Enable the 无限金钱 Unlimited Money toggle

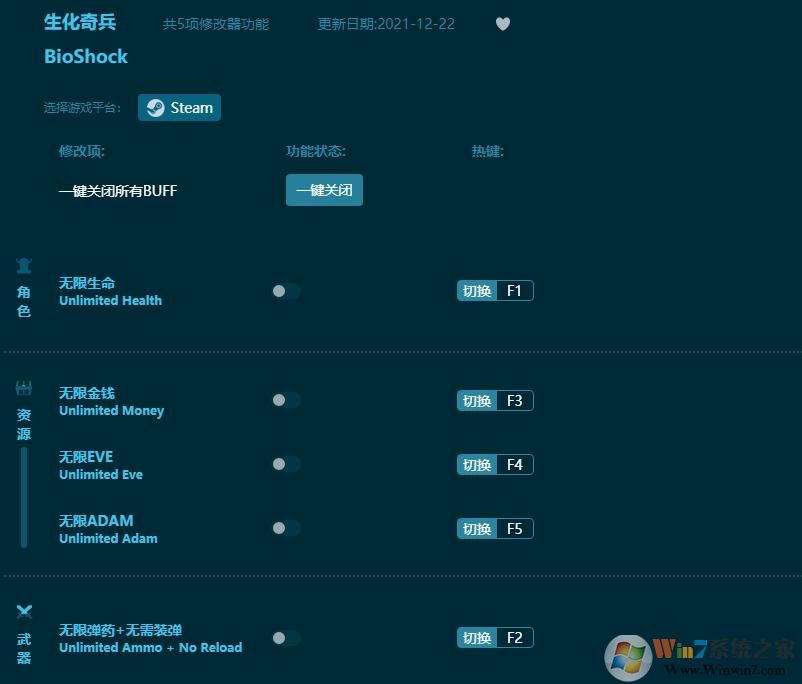(x=286, y=401)
